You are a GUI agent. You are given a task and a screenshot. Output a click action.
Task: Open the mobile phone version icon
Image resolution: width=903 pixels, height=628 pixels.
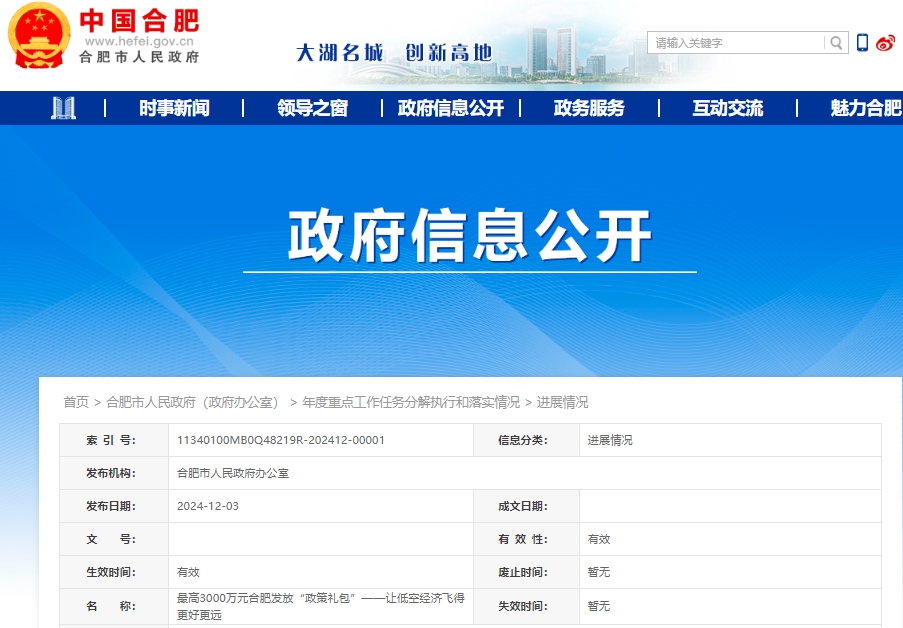862,43
